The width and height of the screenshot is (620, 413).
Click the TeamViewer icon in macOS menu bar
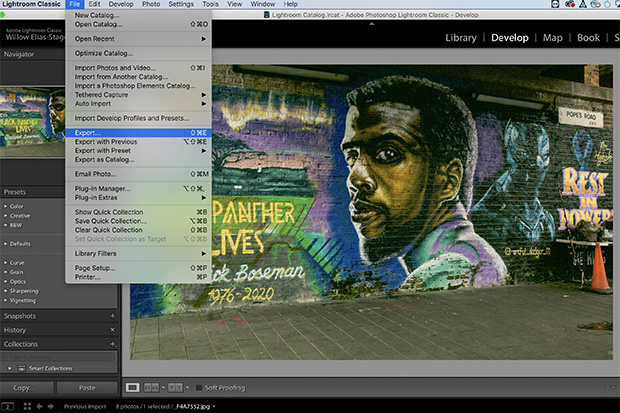tap(556, 4)
